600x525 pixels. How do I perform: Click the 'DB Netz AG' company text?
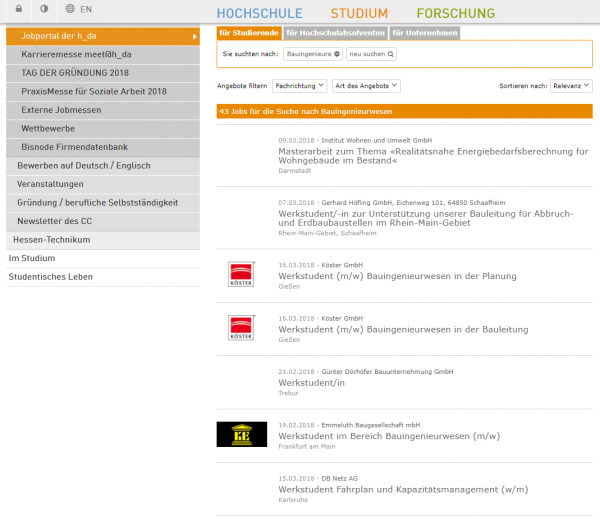(339, 479)
